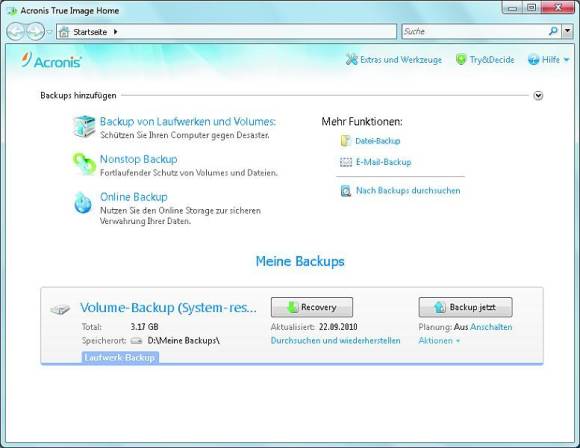The image size is (580, 448).
Task: Click the Acronis logo
Action: coord(51,61)
